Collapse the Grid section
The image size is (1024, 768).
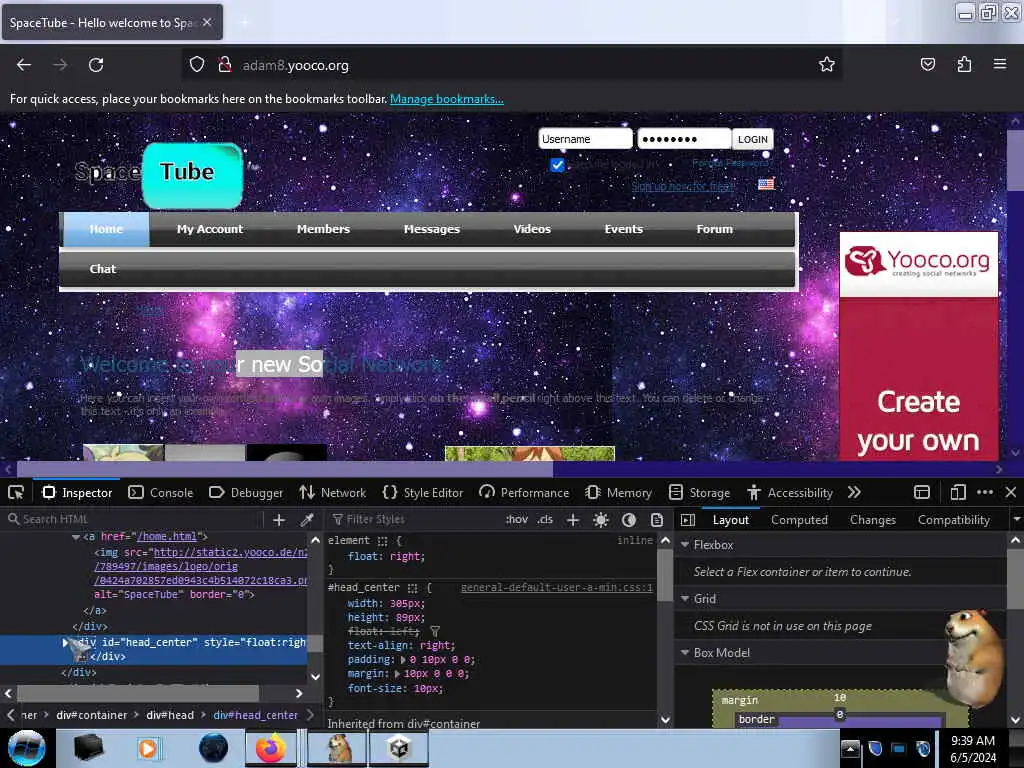[685, 599]
